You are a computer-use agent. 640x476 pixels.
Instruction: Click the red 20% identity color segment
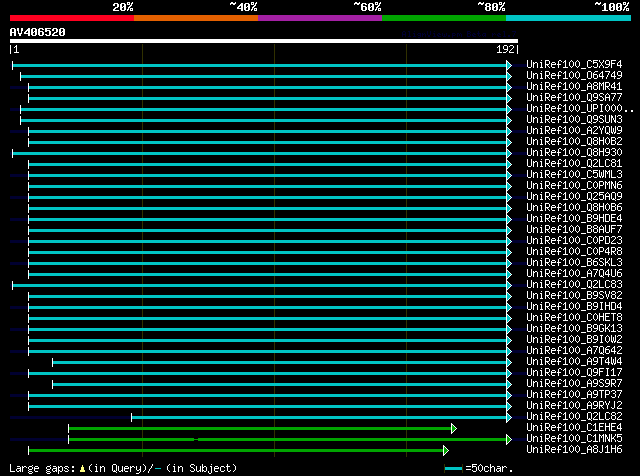(x=72, y=18)
